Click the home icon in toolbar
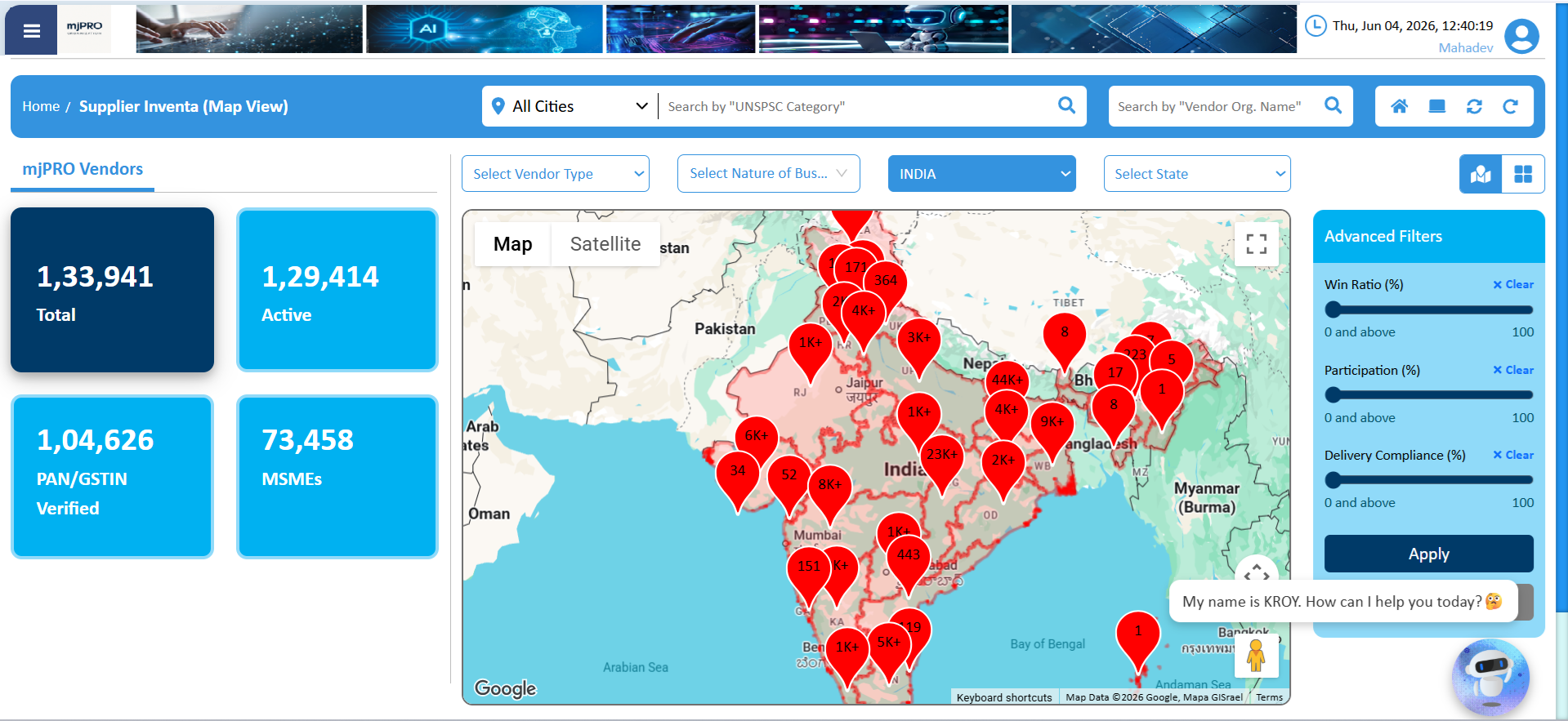1568x721 pixels. pyautogui.click(x=1400, y=106)
